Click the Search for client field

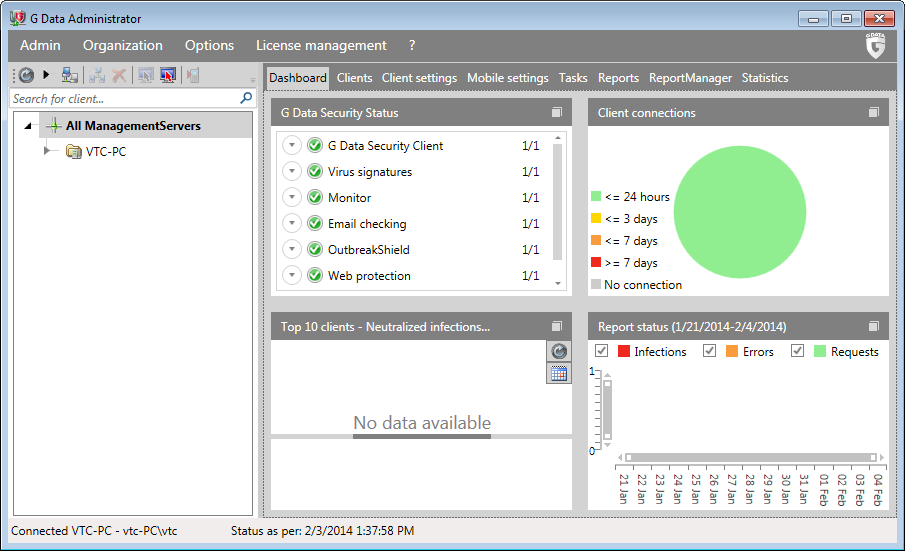120,99
